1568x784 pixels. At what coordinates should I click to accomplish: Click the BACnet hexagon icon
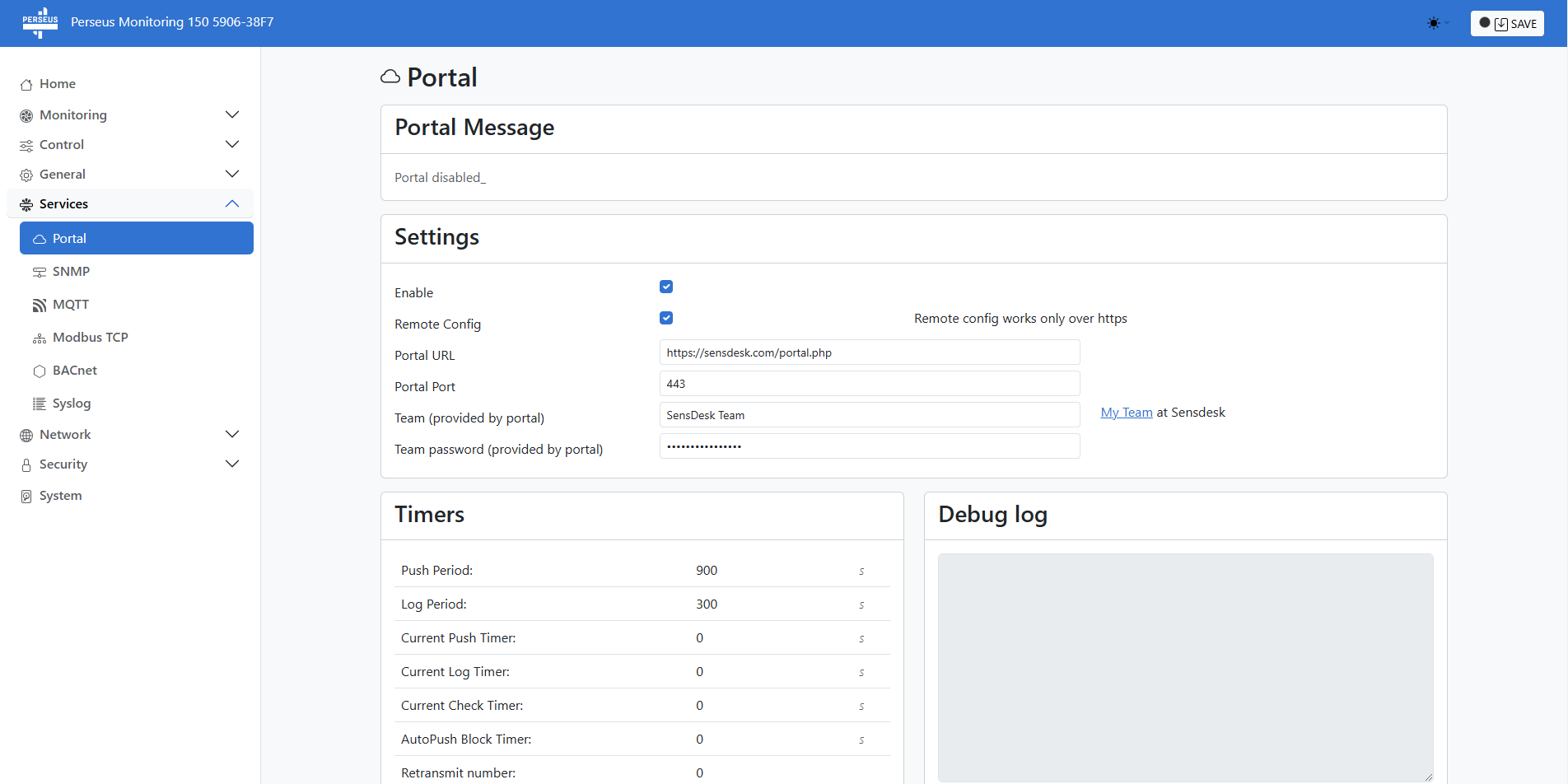39,371
